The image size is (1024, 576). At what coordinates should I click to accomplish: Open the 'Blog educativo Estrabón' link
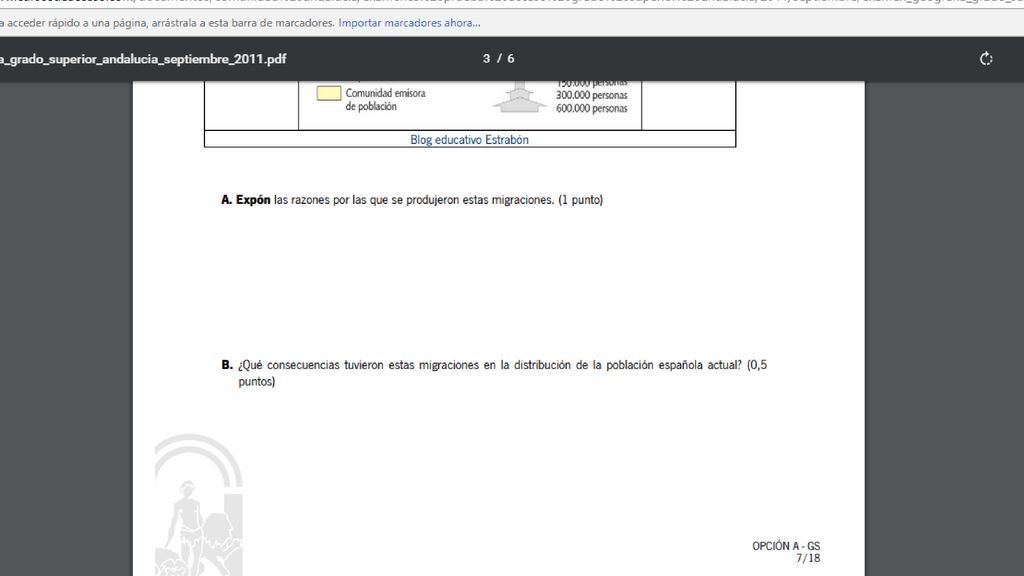pyautogui.click(x=470, y=139)
